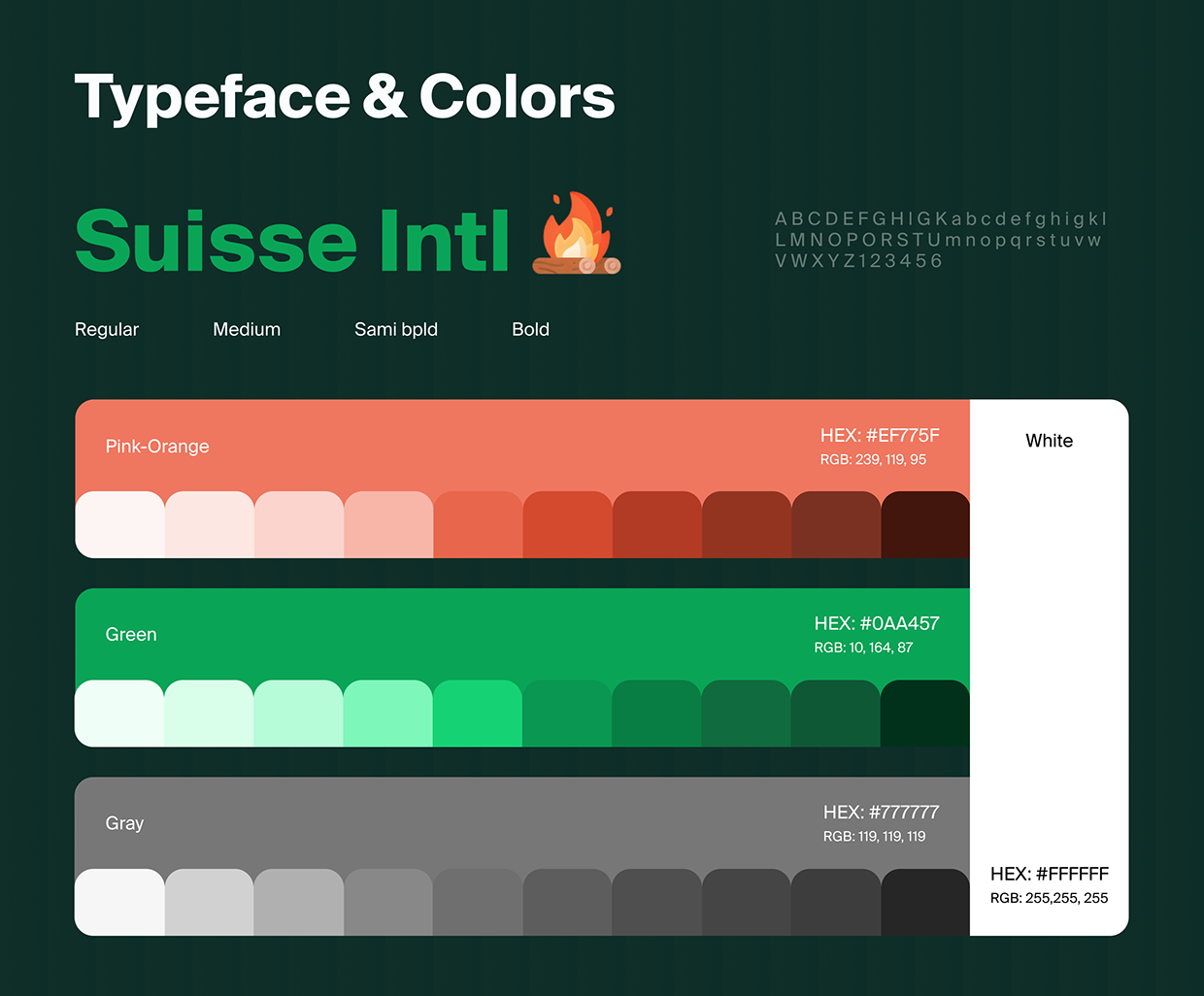Click the alphabet sample line starting ABCDEFG

point(941,219)
